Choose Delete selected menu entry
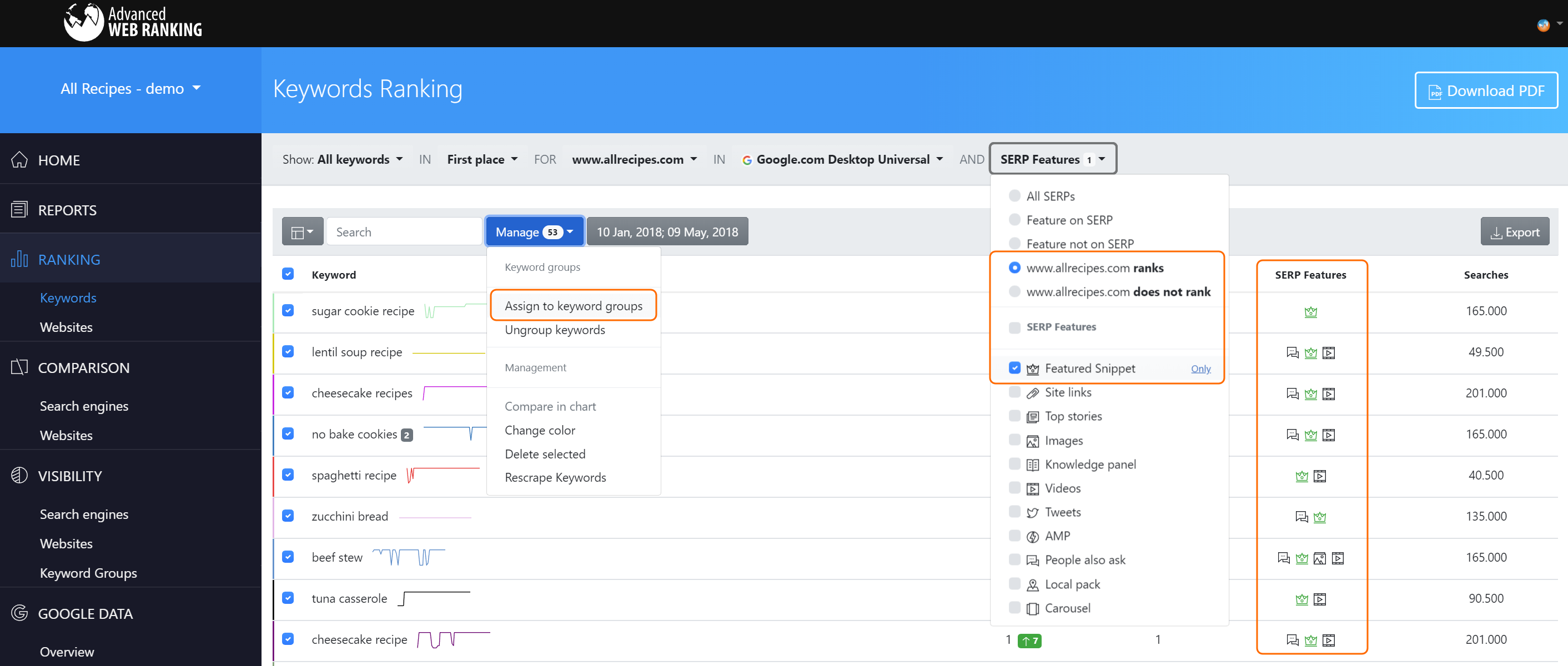This screenshot has height=666, width=1568. (545, 454)
